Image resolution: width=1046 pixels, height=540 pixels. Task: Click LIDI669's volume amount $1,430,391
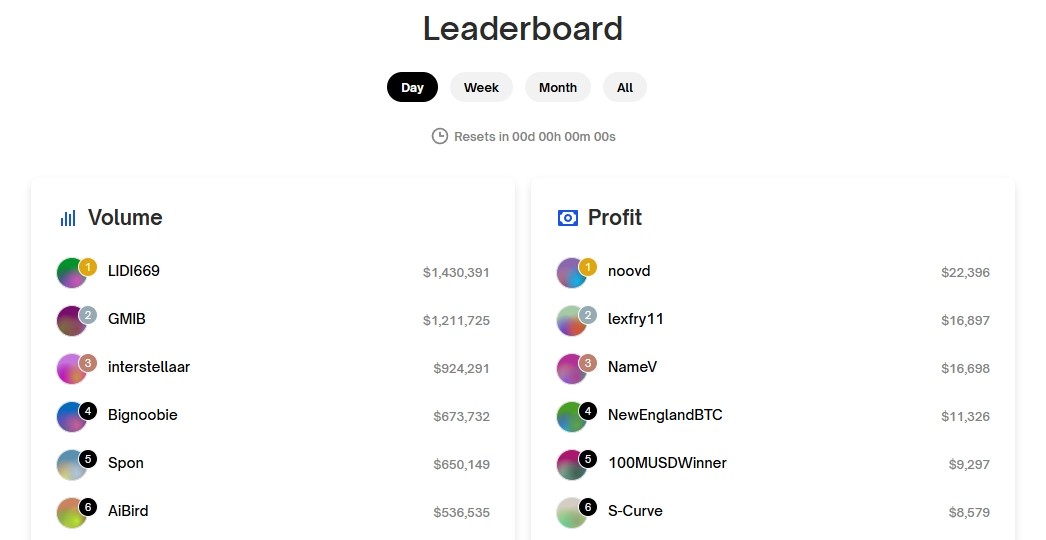(456, 272)
